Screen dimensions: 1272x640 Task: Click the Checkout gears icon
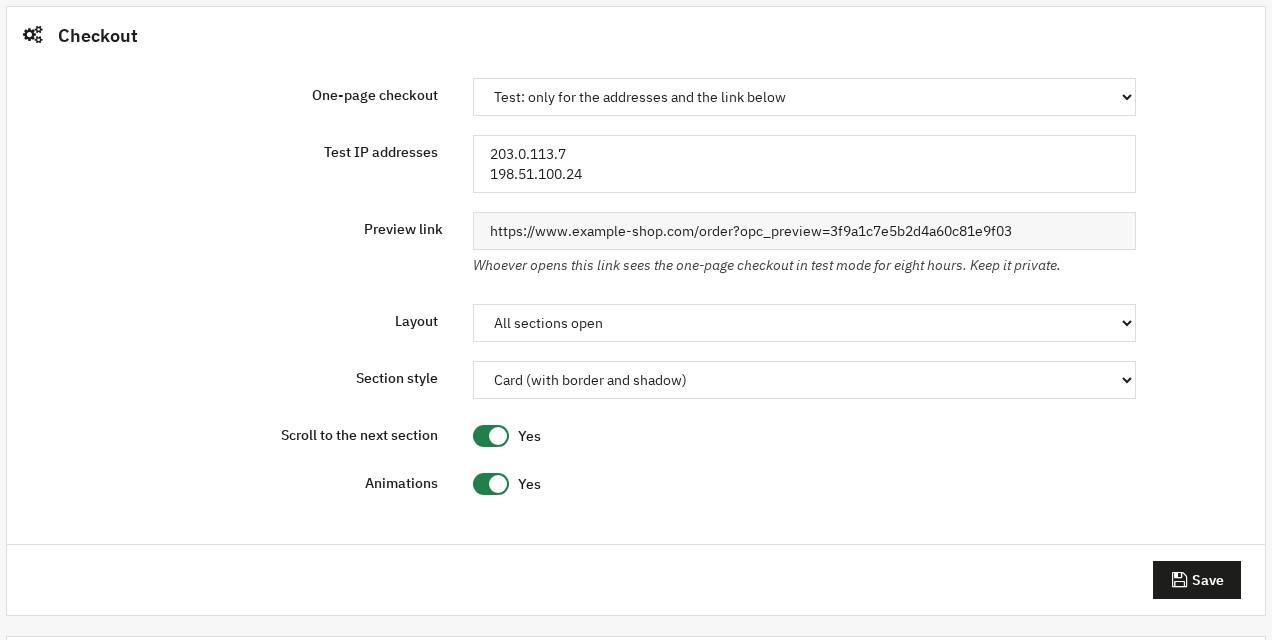point(33,36)
